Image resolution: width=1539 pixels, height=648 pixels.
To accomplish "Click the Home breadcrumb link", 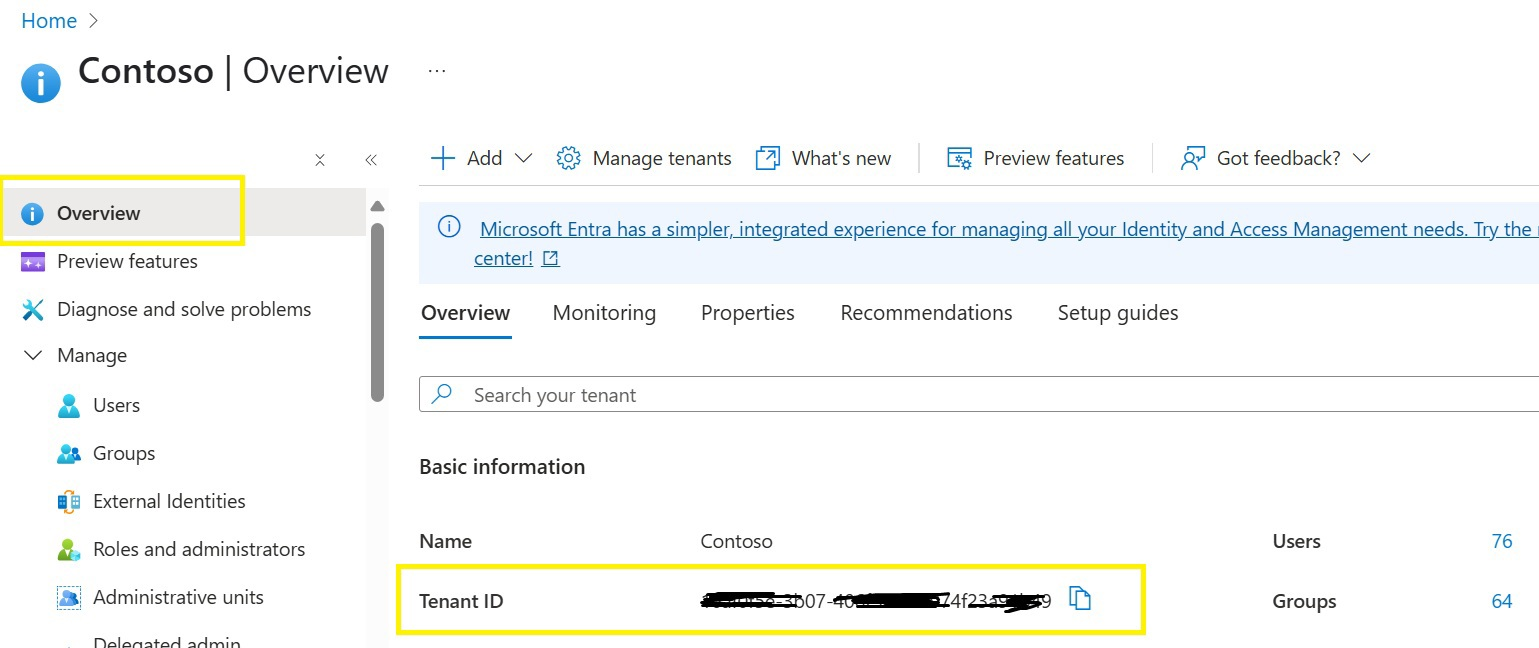I will pyautogui.click(x=49, y=21).
